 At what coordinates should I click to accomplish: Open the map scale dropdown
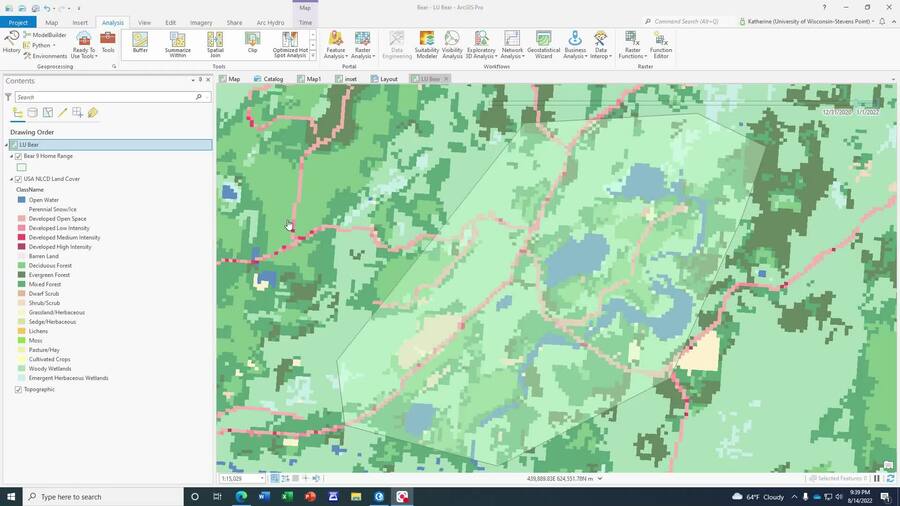(262, 478)
